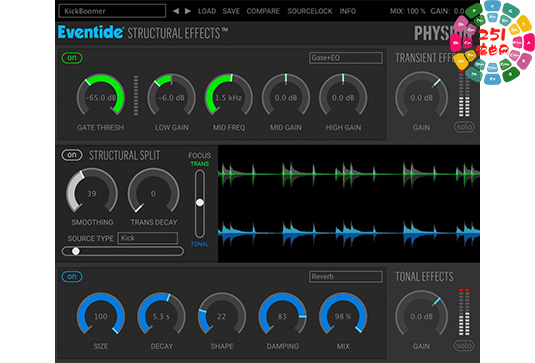Toggle the Structural Split on switch

(x=72, y=155)
